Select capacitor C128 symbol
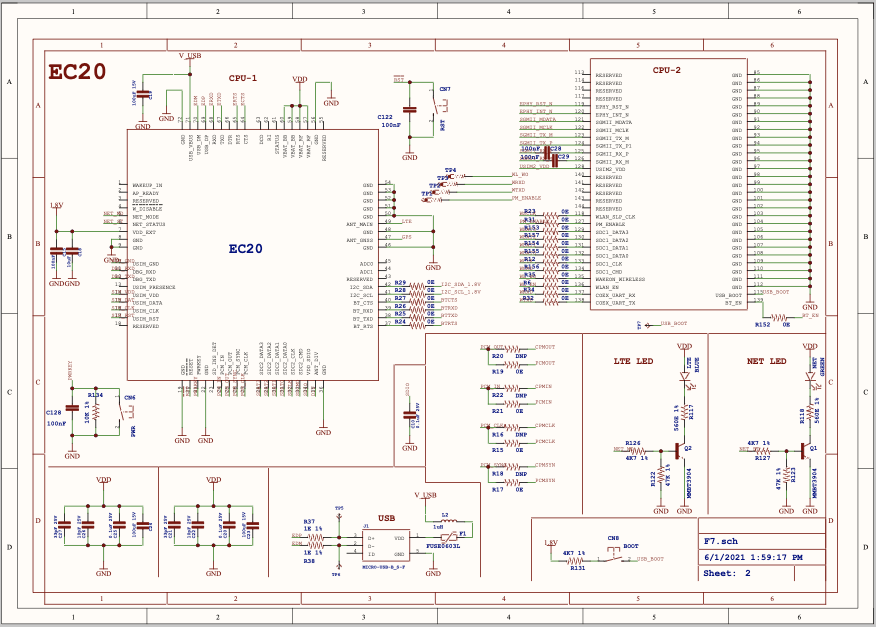 72,408
